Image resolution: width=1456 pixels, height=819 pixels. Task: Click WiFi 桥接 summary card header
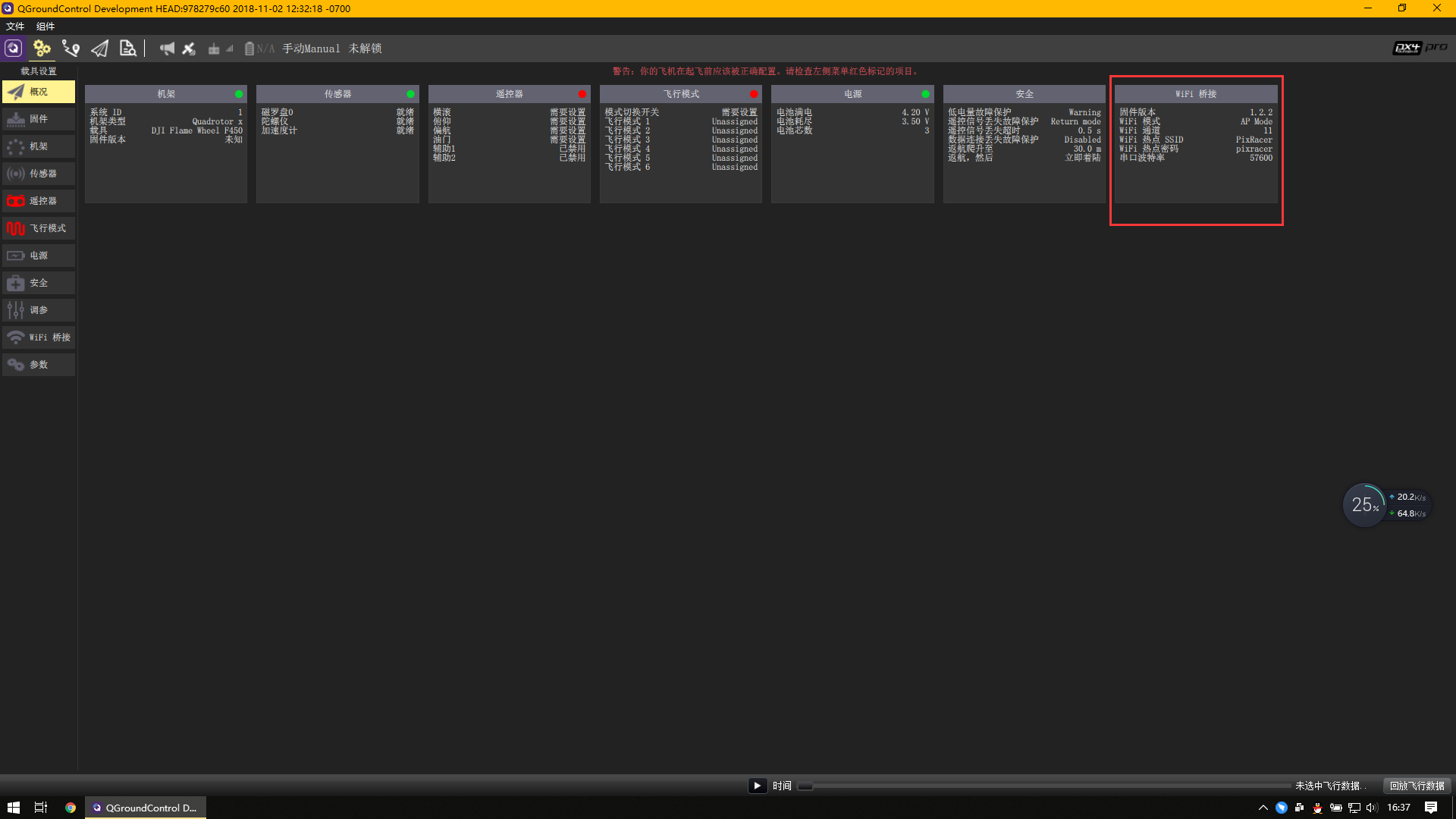pos(1196,94)
